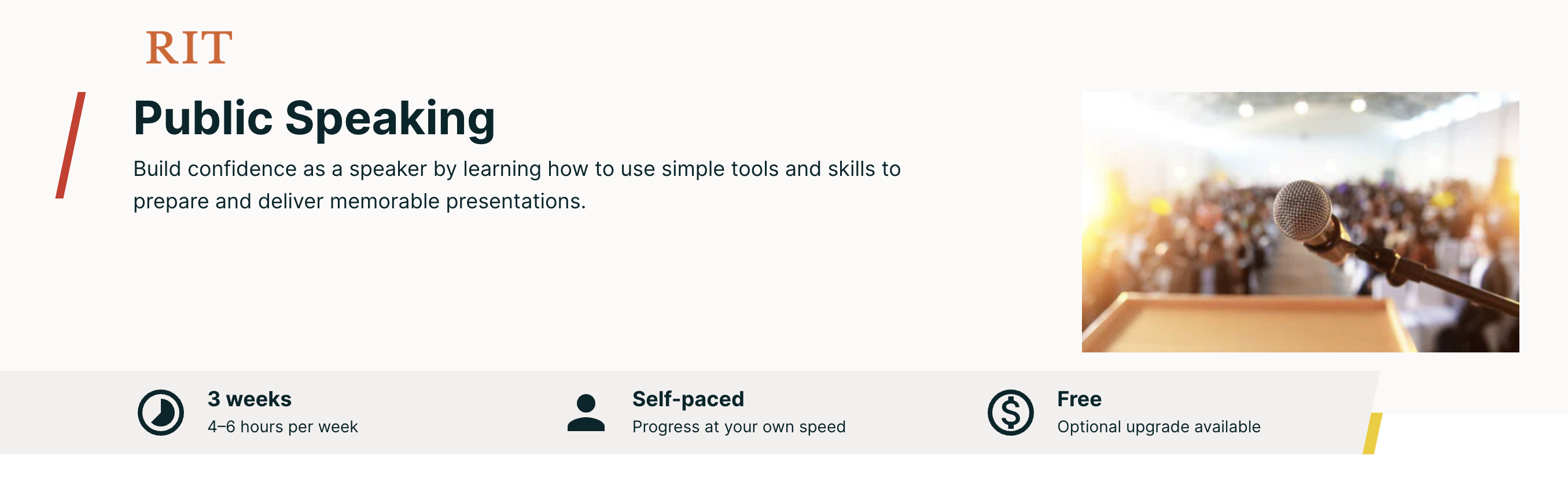Select the "Self-paced" label

[x=688, y=399]
